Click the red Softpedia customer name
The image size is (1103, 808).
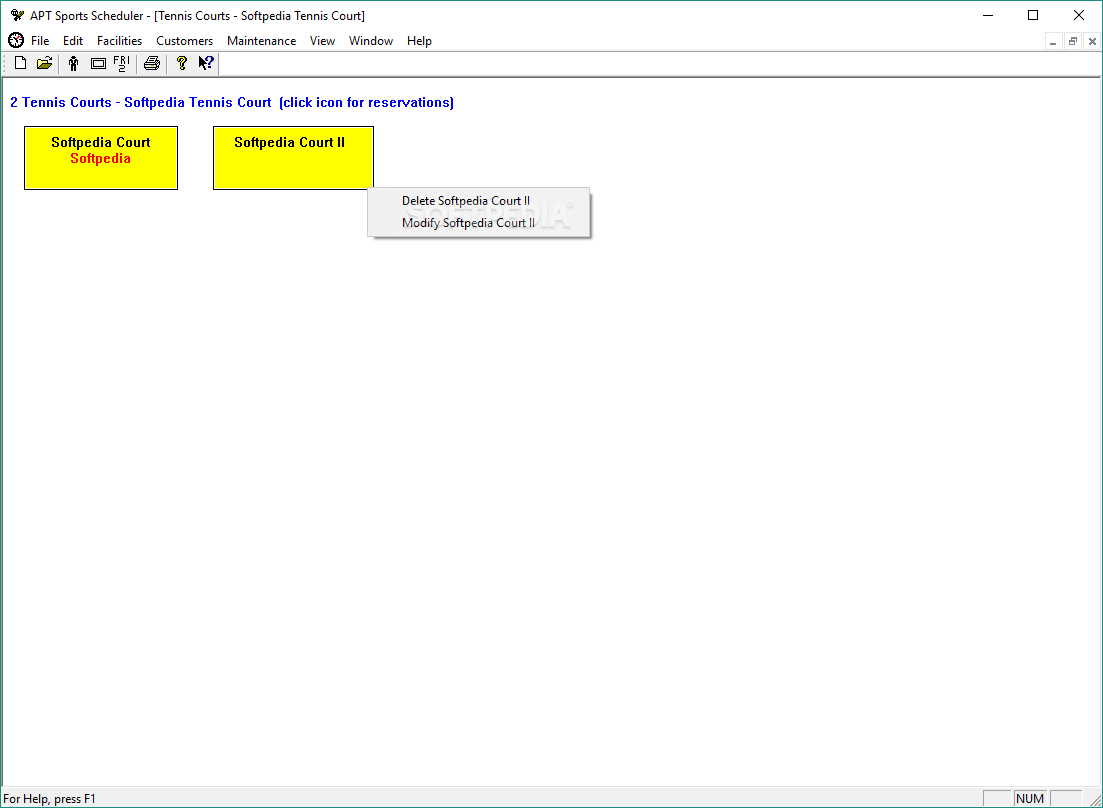tap(100, 159)
